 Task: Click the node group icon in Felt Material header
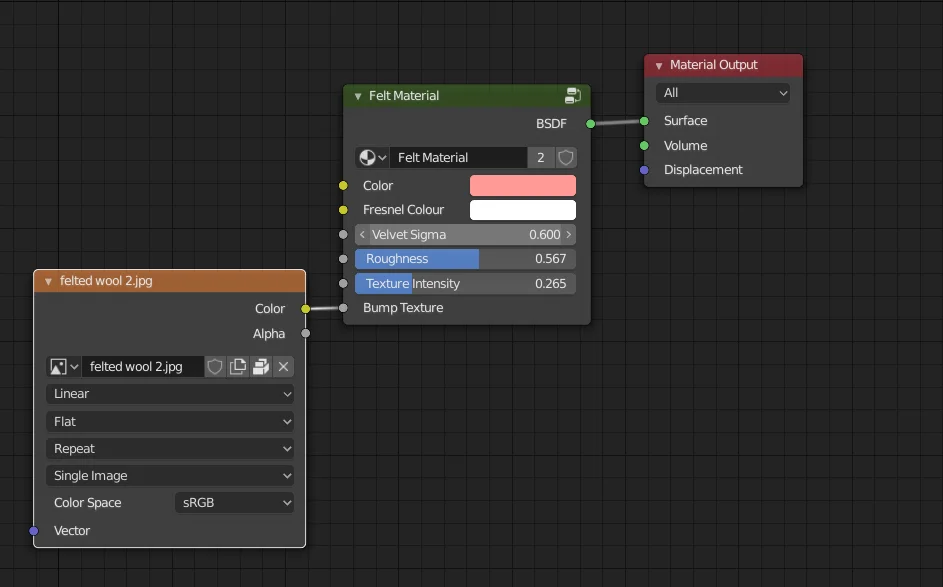pyautogui.click(x=573, y=95)
